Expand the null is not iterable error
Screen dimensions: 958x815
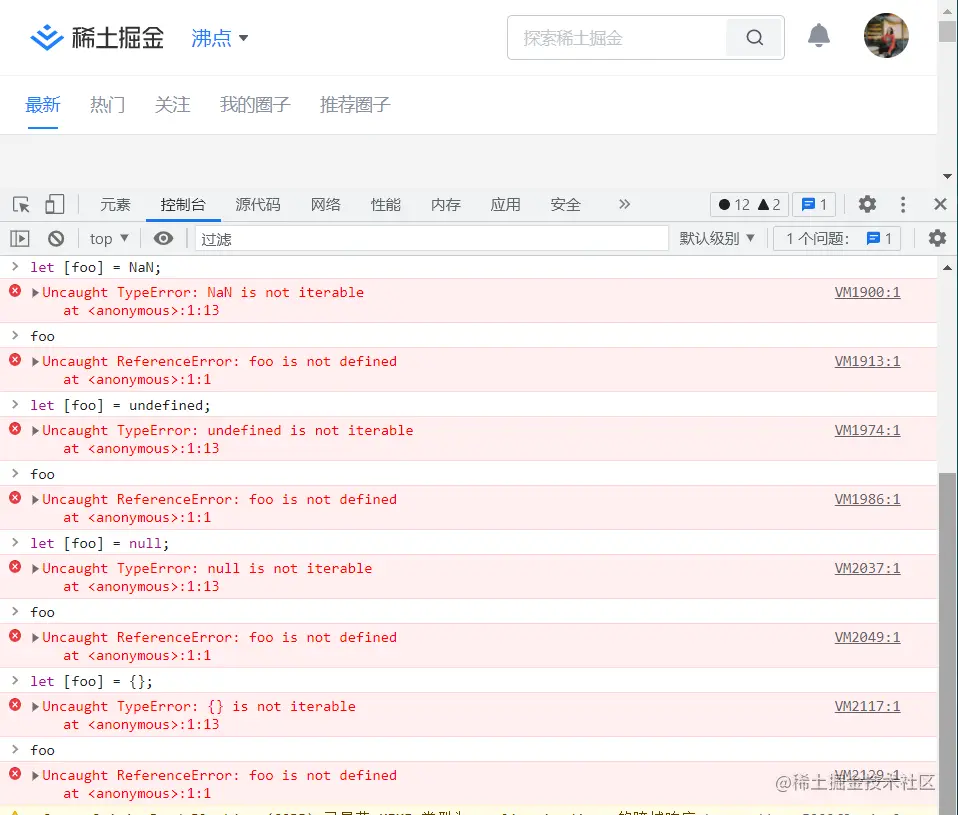35,569
